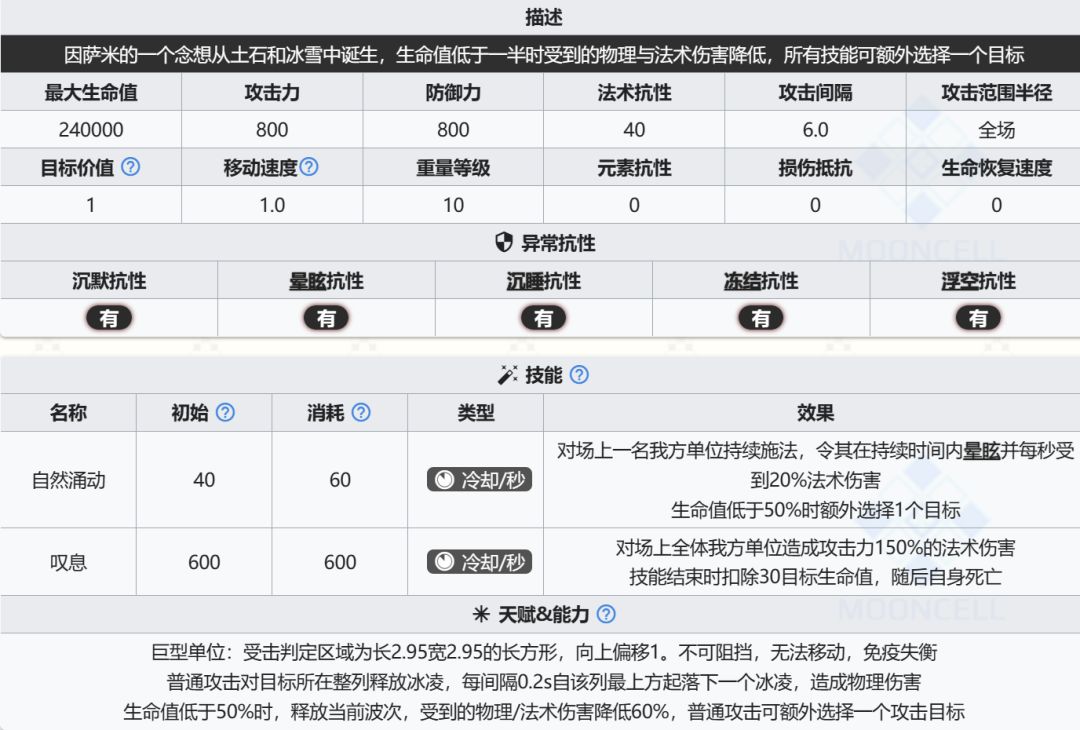This screenshot has height=730, width=1080.
Task: Click 有 badge under 冻结抗性
Action: tap(760, 318)
